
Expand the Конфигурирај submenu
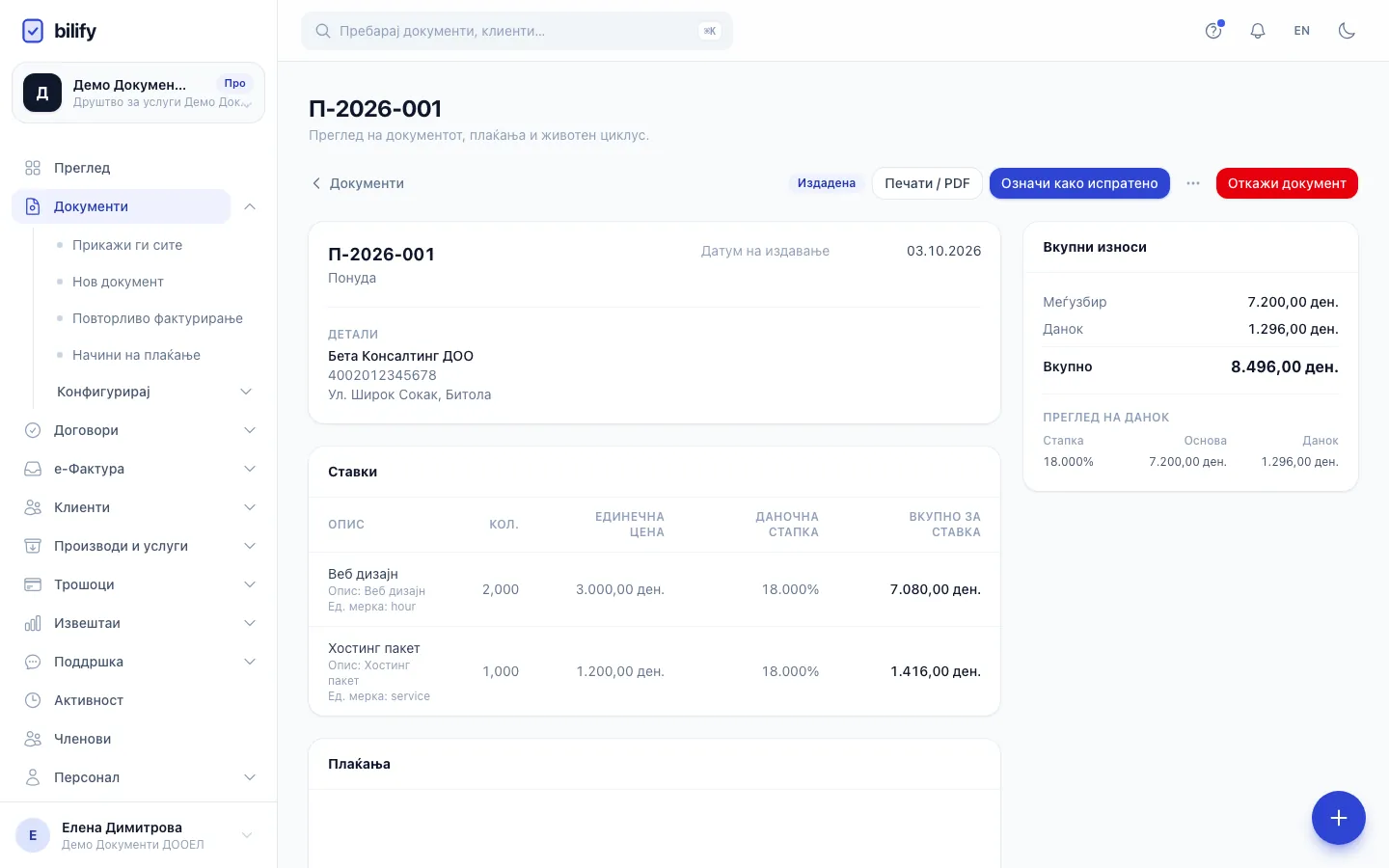[x=155, y=392]
